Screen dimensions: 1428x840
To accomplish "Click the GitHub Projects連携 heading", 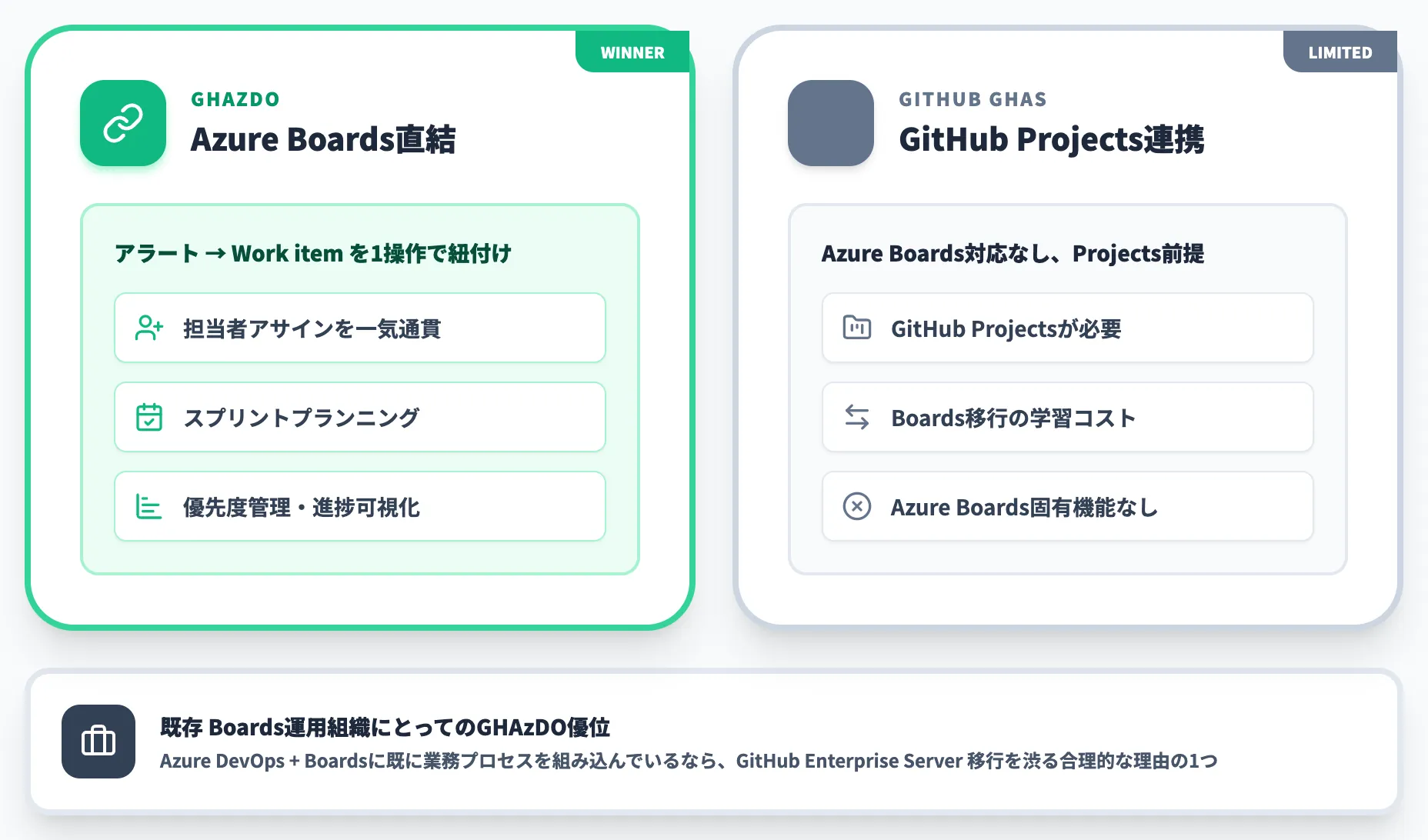I will [1052, 140].
